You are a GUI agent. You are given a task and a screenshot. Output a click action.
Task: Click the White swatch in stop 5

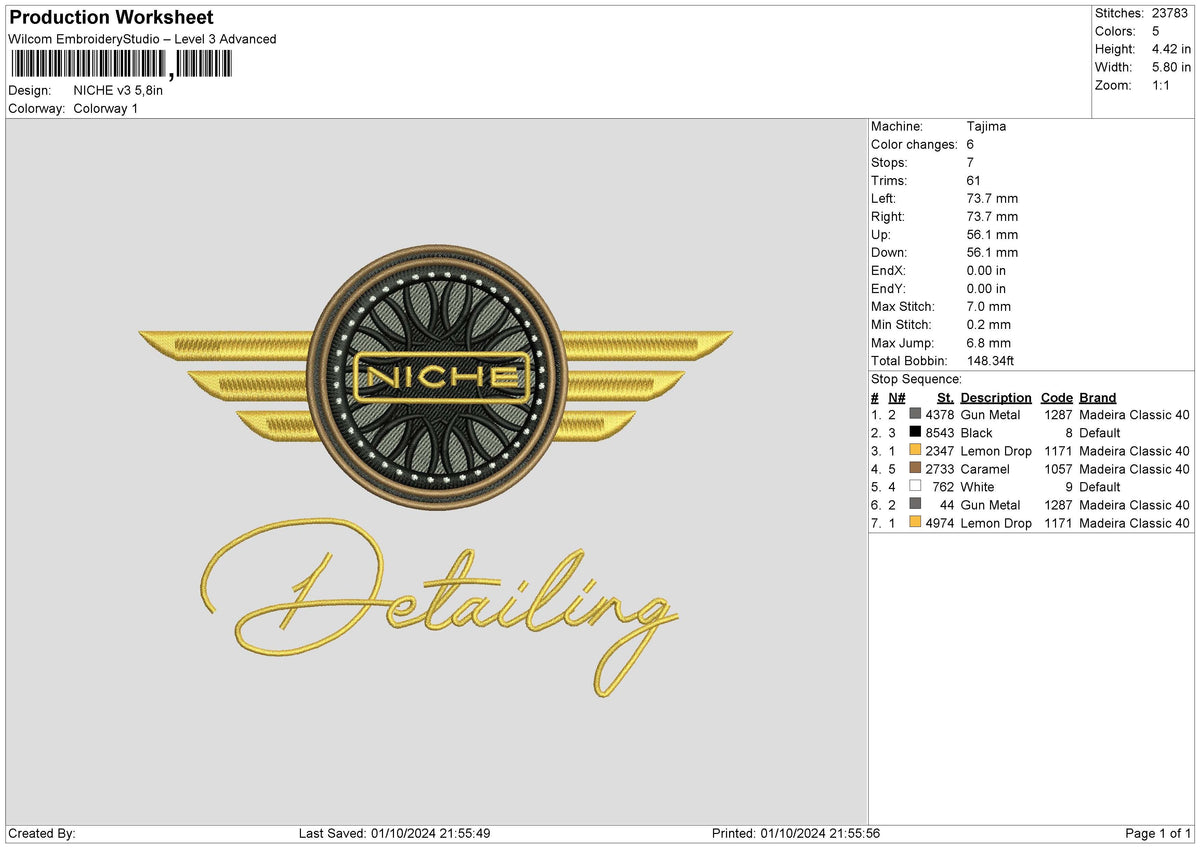pos(915,486)
